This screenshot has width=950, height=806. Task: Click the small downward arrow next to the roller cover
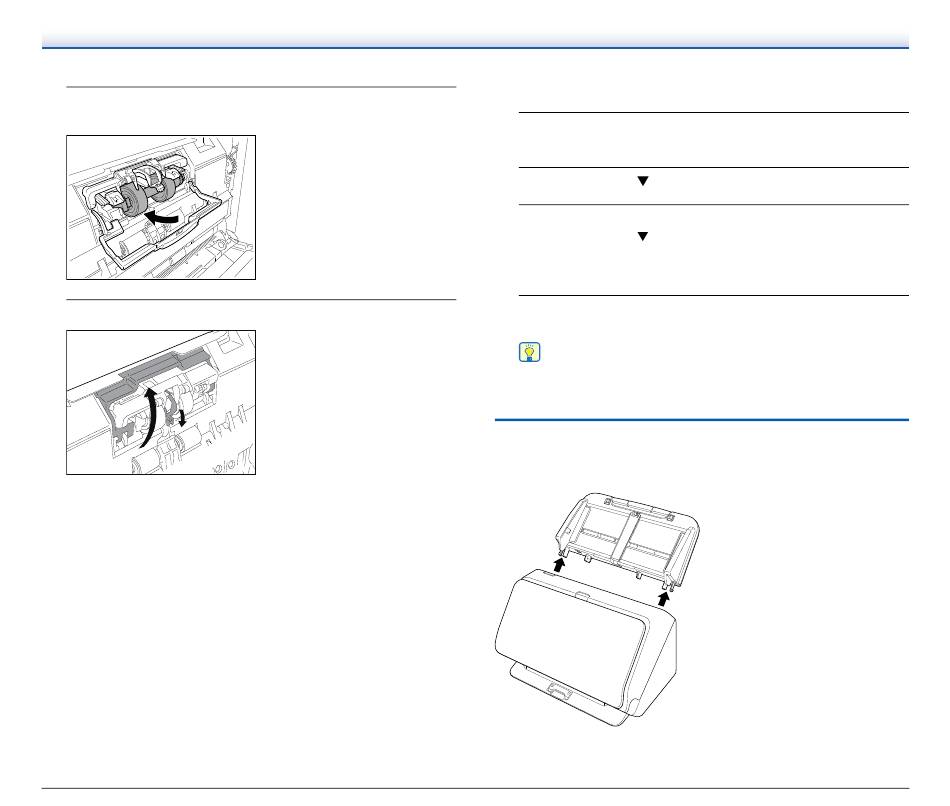point(181,418)
